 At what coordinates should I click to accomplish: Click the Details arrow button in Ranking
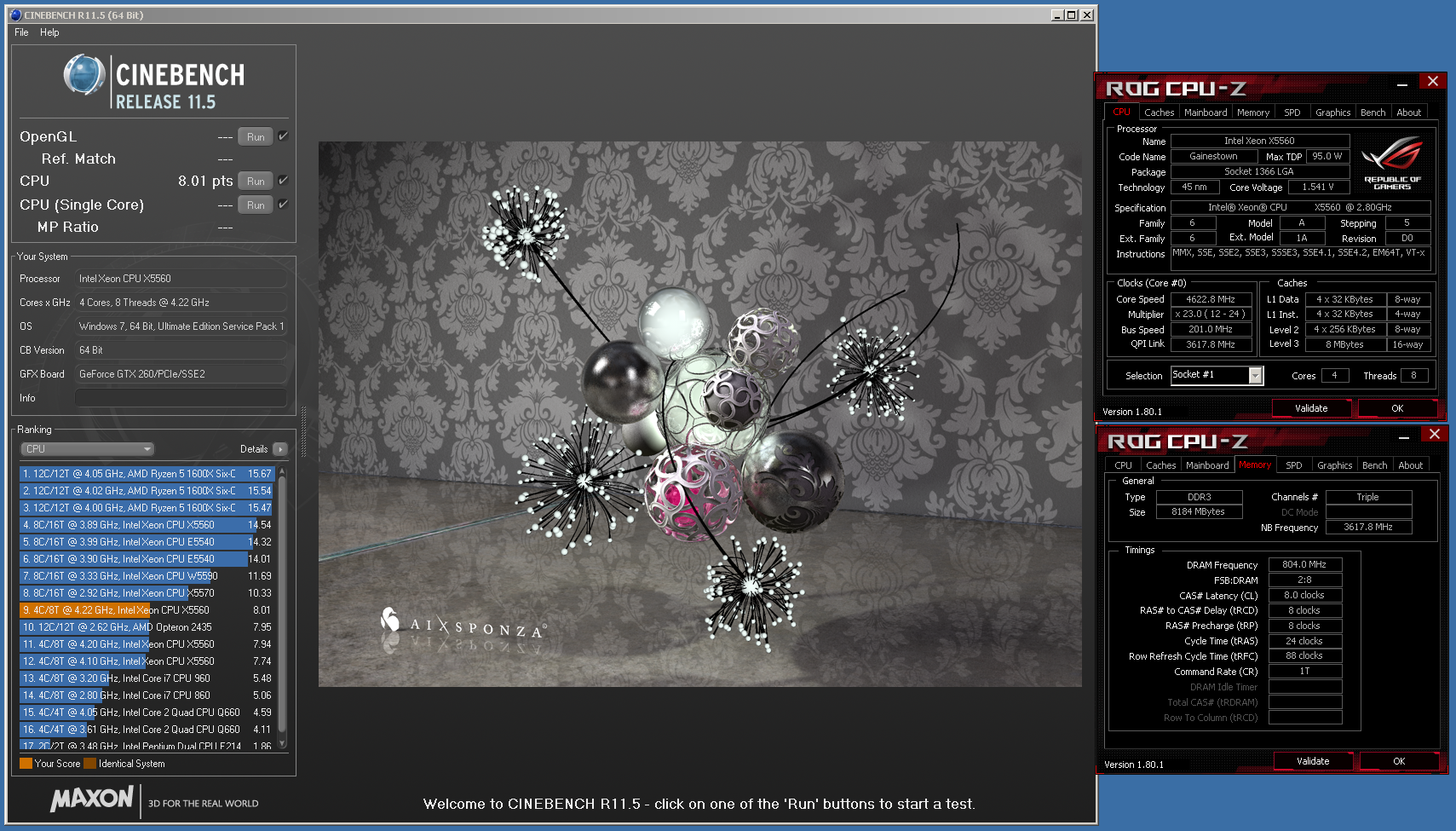pyautogui.click(x=280, y=449)
